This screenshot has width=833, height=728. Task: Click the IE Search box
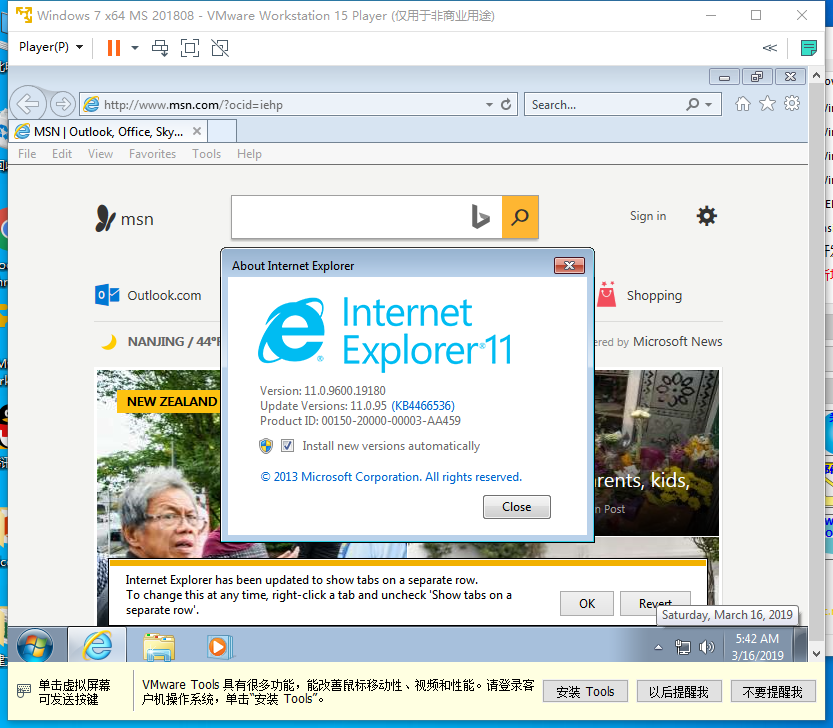pos(605,105)
